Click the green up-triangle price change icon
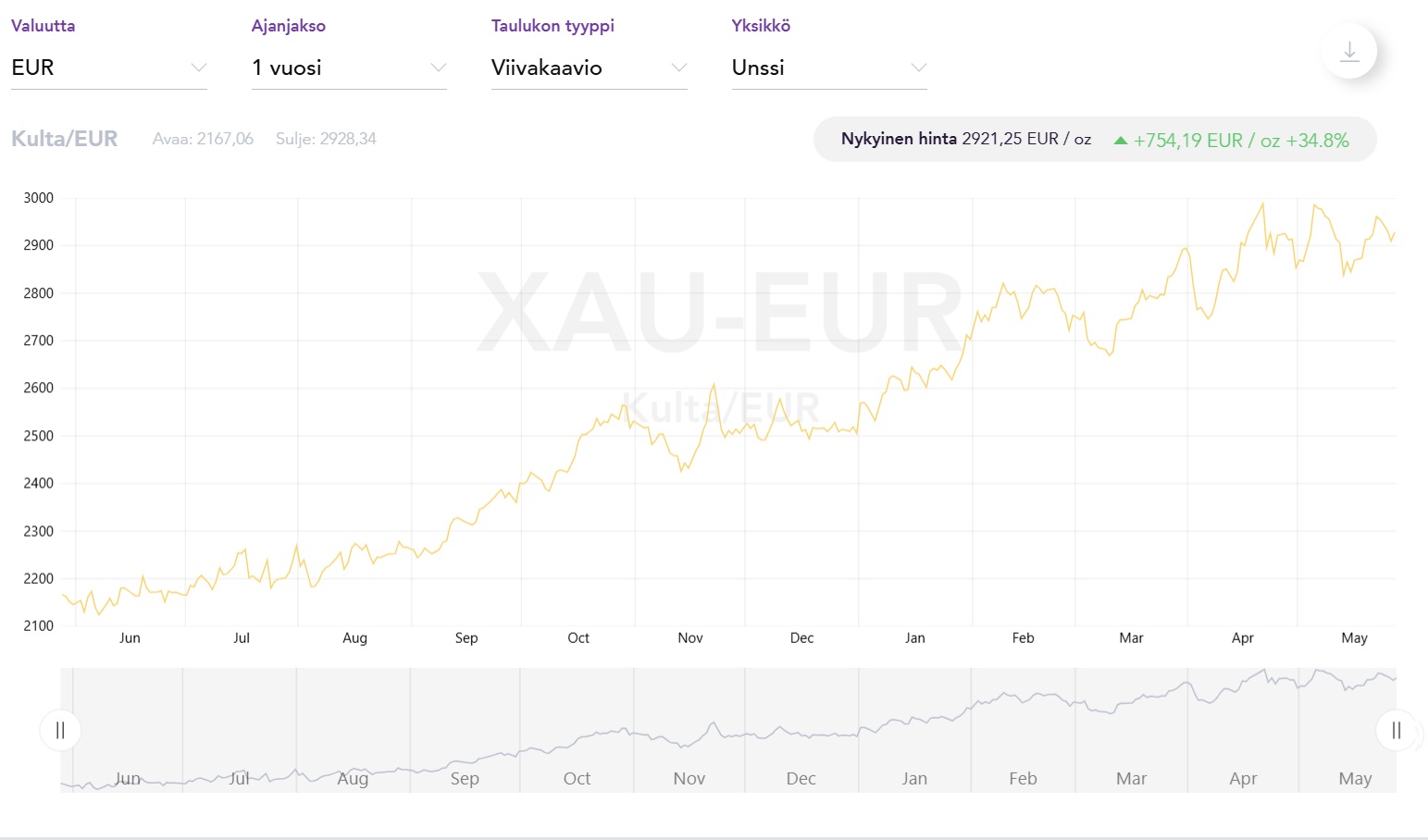 pos(1121,141)
